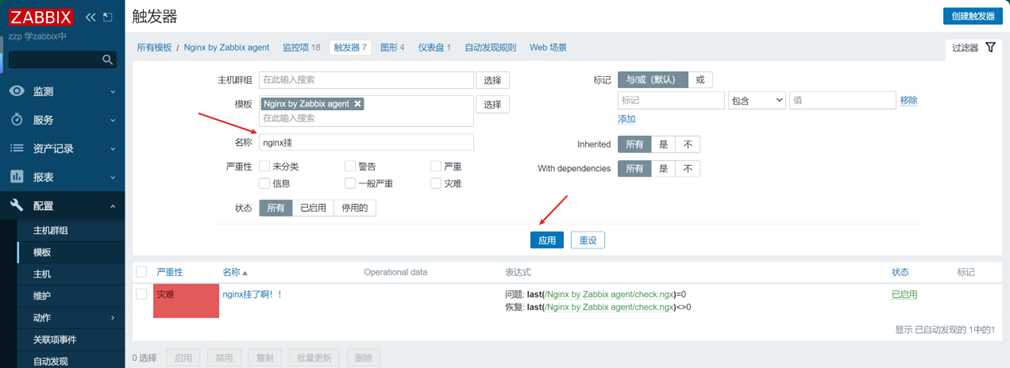This screenshot has width=1010, height=368.
Task: Tick the select-all checkbox in table header
Action: coord(142,272)
